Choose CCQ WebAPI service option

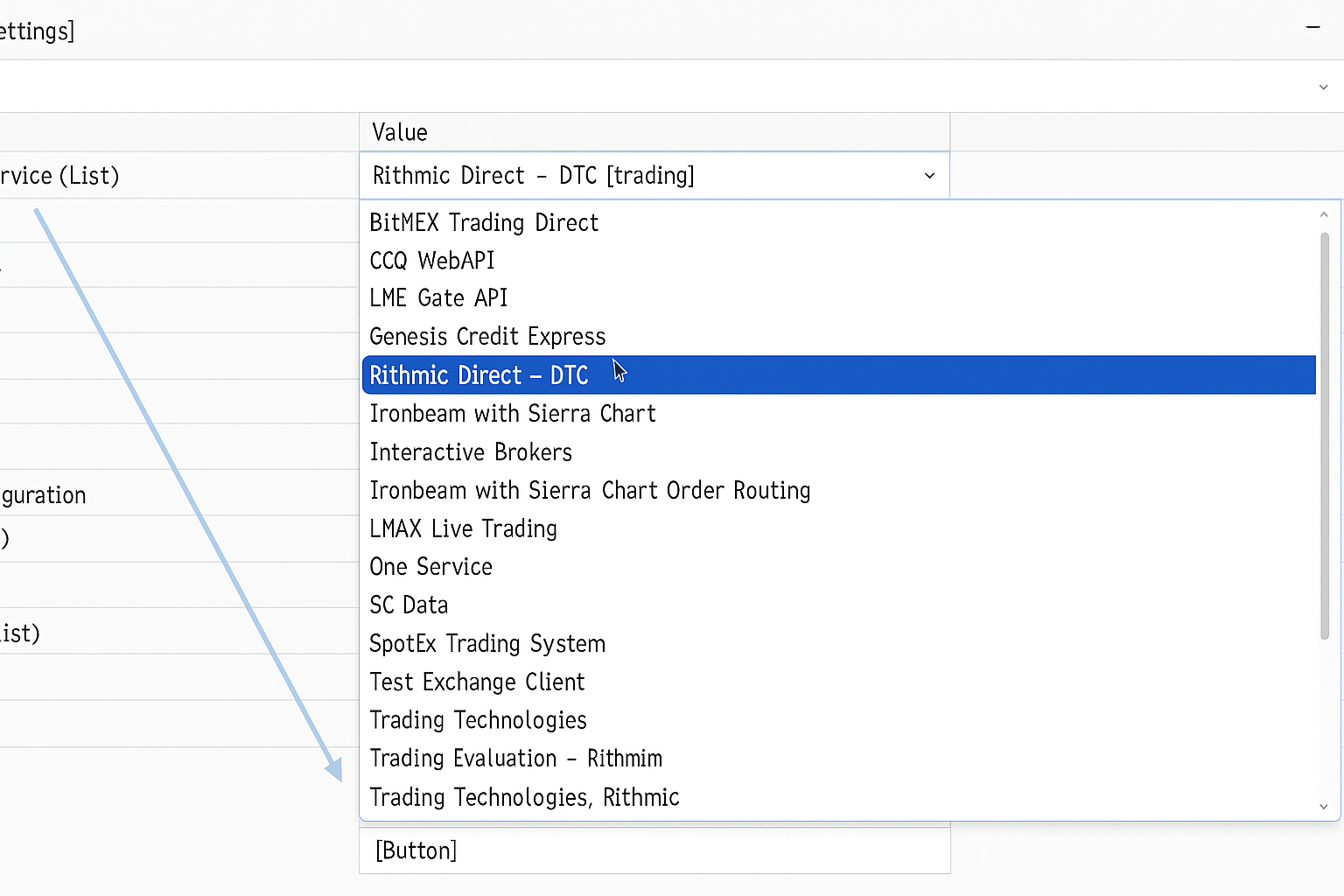tap(838, 260)
